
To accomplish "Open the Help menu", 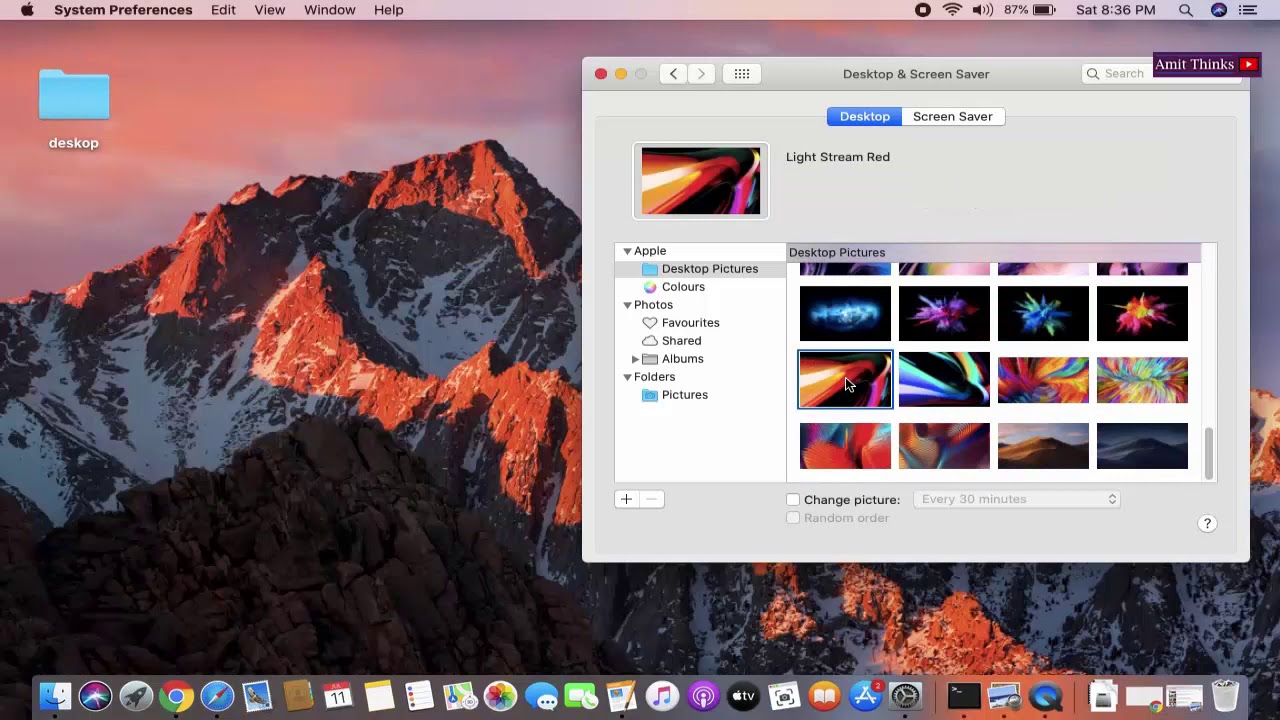I will [389, 10].
